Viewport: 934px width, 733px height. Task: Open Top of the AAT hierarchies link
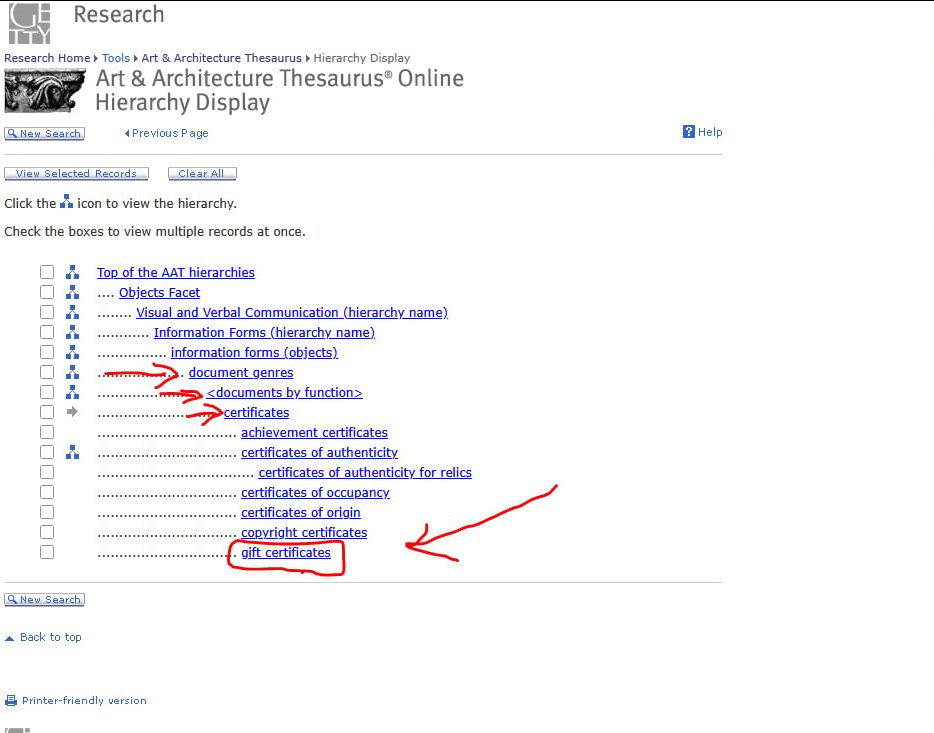click(x=176, y=272)
